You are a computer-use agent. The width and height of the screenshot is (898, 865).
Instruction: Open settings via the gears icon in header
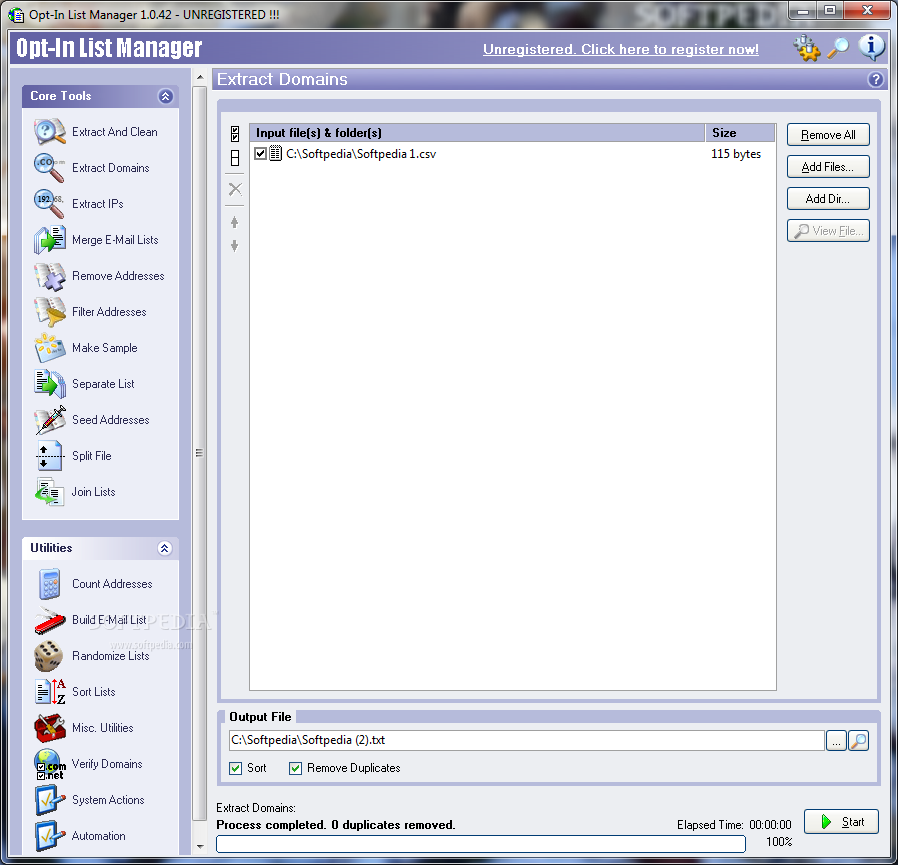[x=806, y=48]
